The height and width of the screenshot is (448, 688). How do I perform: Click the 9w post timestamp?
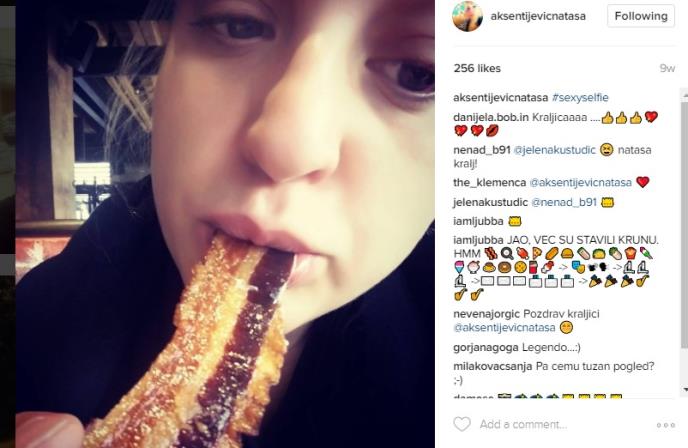(x=667, y=69)
